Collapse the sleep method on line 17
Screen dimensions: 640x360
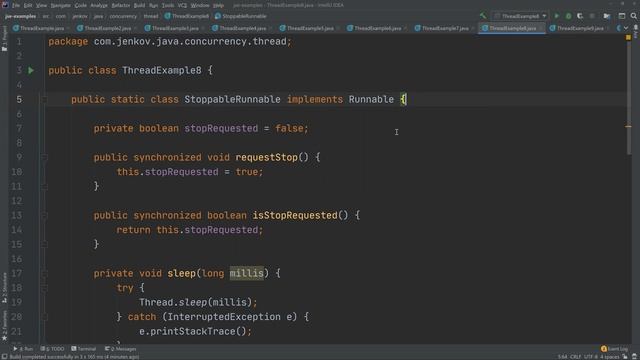click(x=44, y=273)
